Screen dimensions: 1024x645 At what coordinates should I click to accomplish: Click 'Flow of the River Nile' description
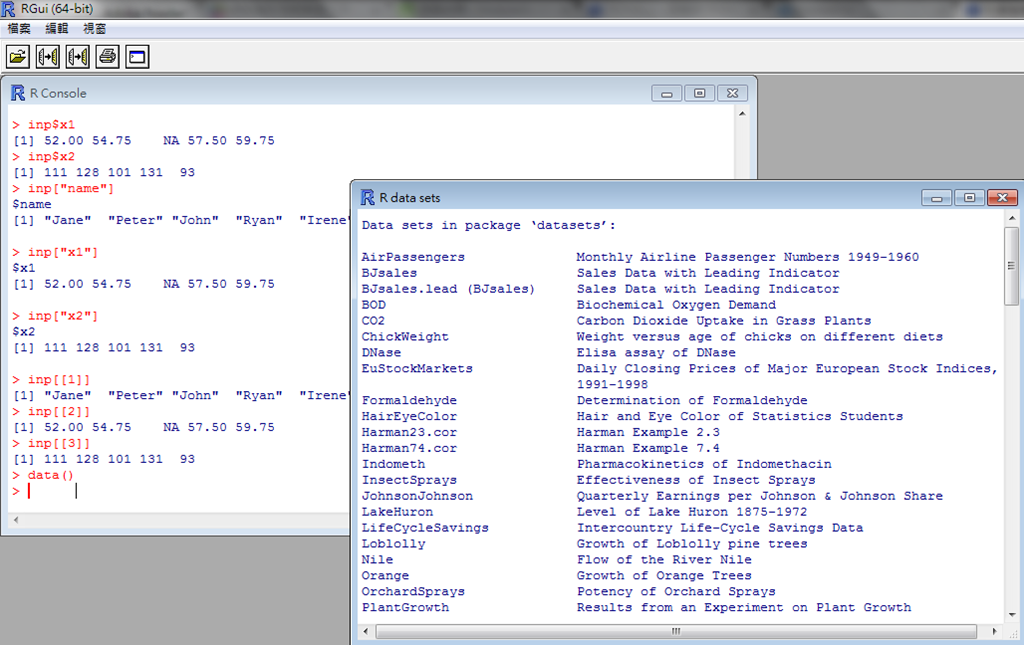pos(664,559)
